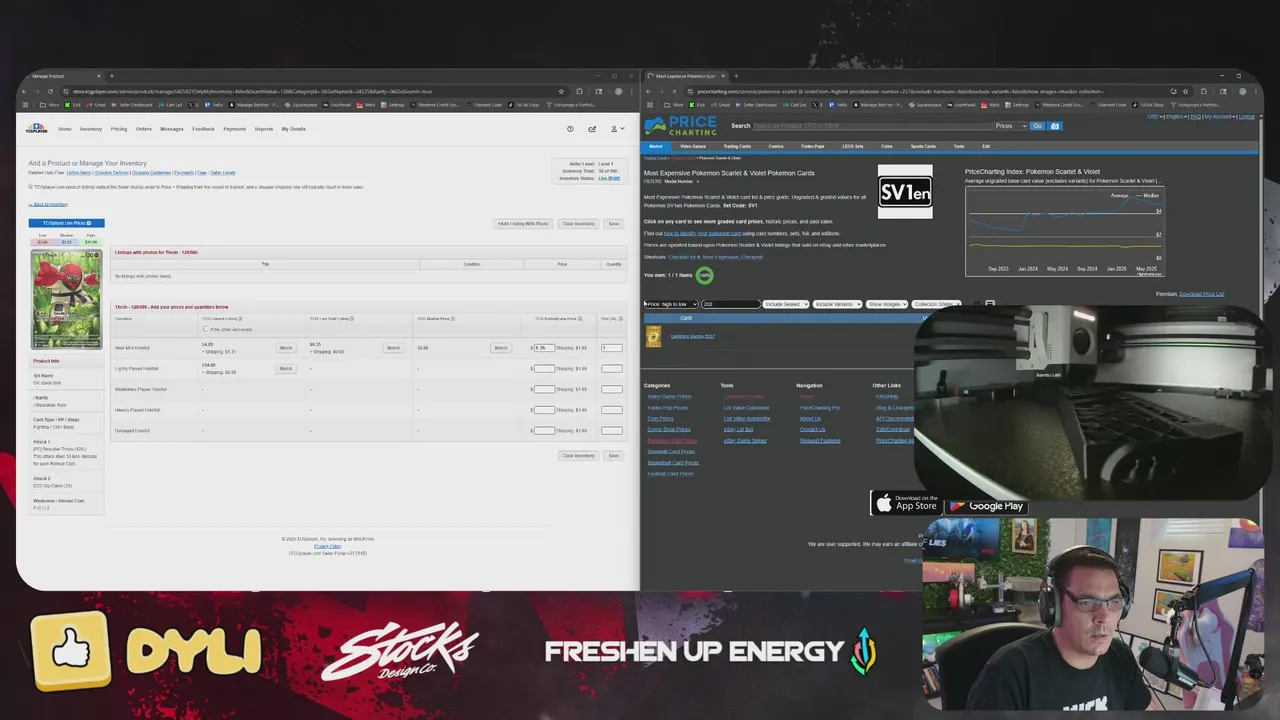
Task: Bookmark the TCGplayer page with star icon
Action: coord(561,91)
